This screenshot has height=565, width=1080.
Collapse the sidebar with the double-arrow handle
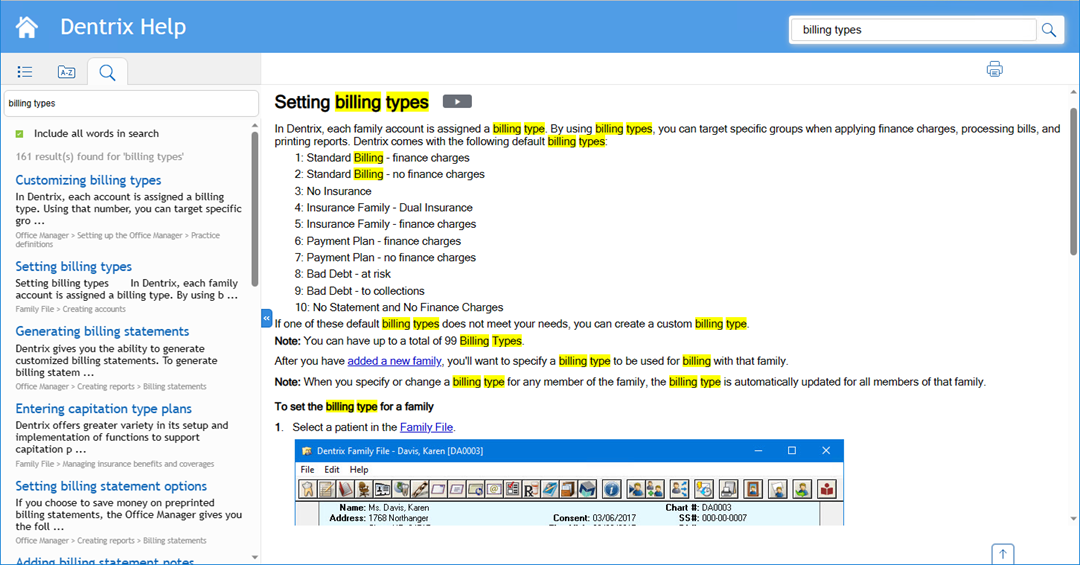click(x=267, y=318)
